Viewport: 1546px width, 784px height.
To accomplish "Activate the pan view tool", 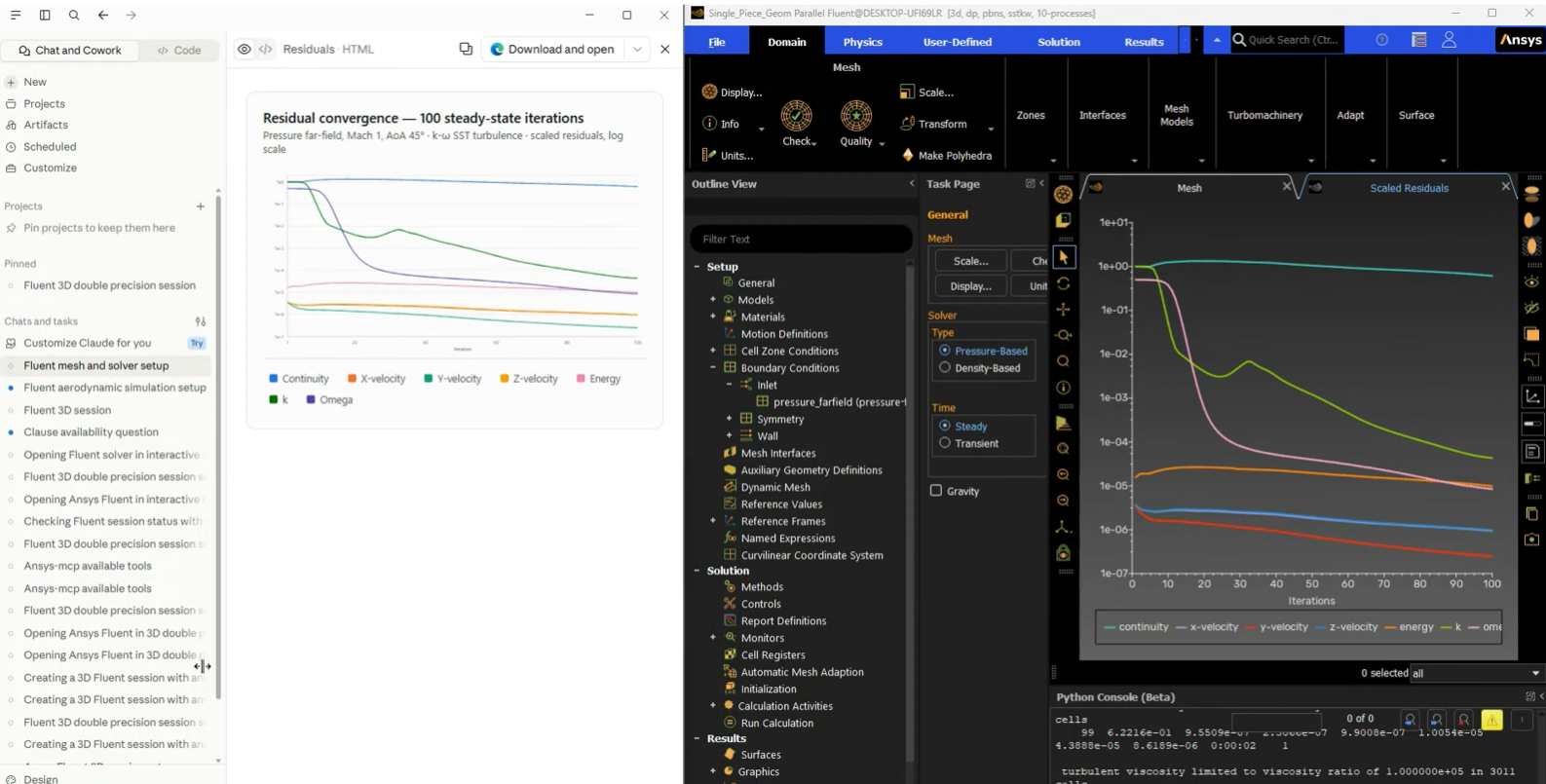I will 1063,309.
